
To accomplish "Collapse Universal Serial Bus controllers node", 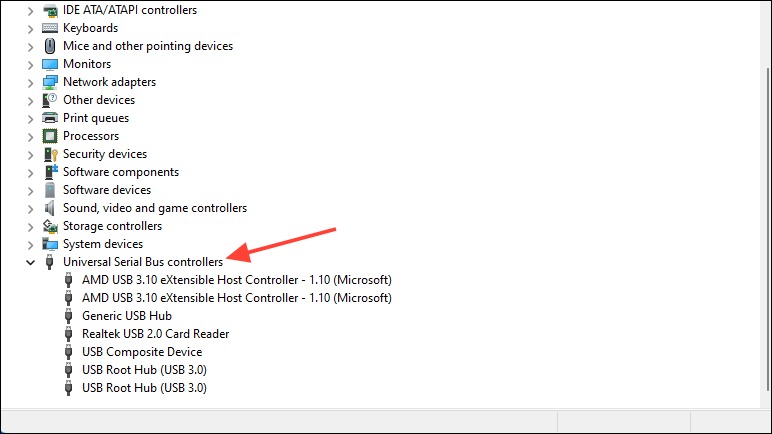I will [31, 263].
